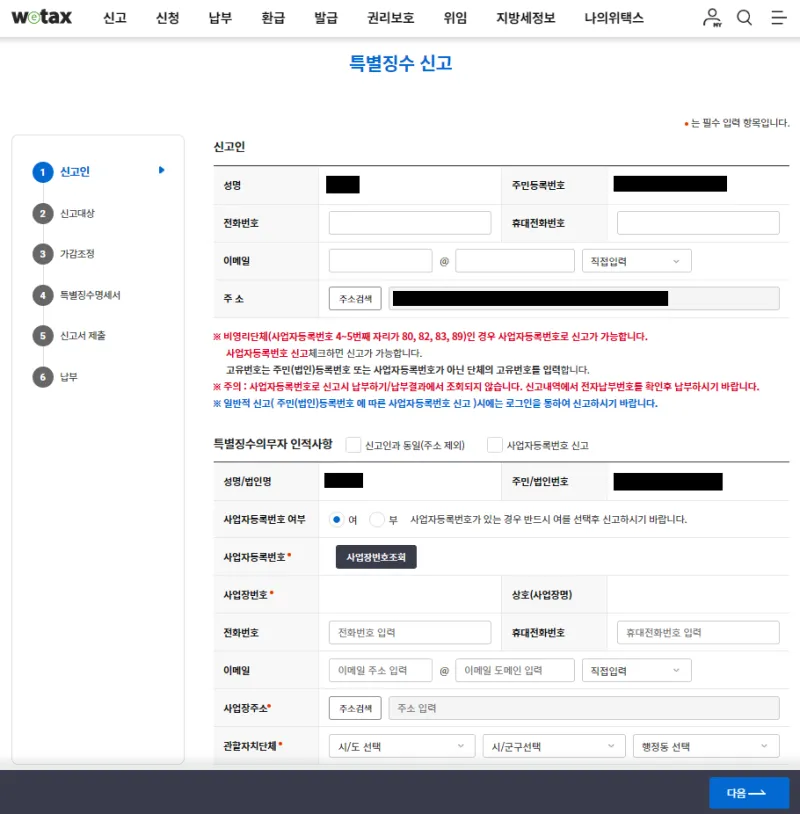This screenshot has height=814, width=800.
Task: Click the 사업장번호조회 button
Action: (x=376, y=557)
